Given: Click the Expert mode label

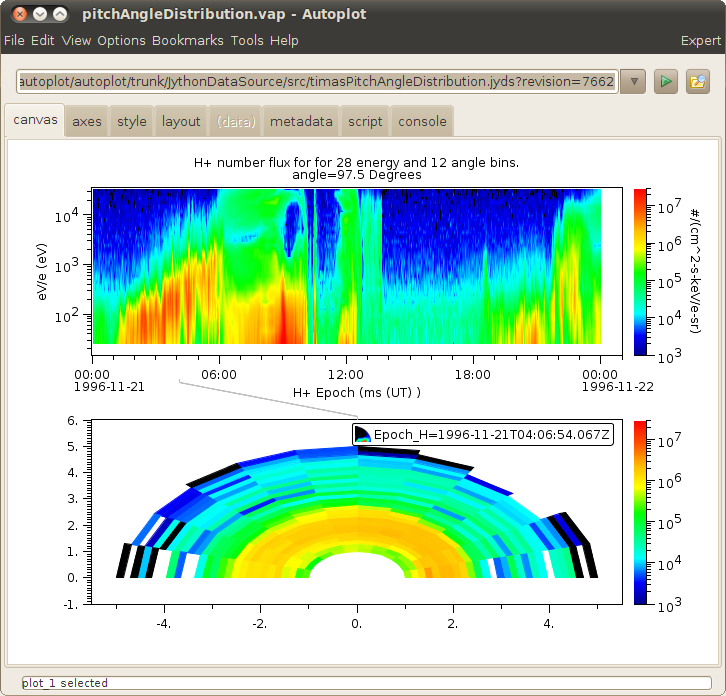Looking at the screenshot, I should point(700,40).
